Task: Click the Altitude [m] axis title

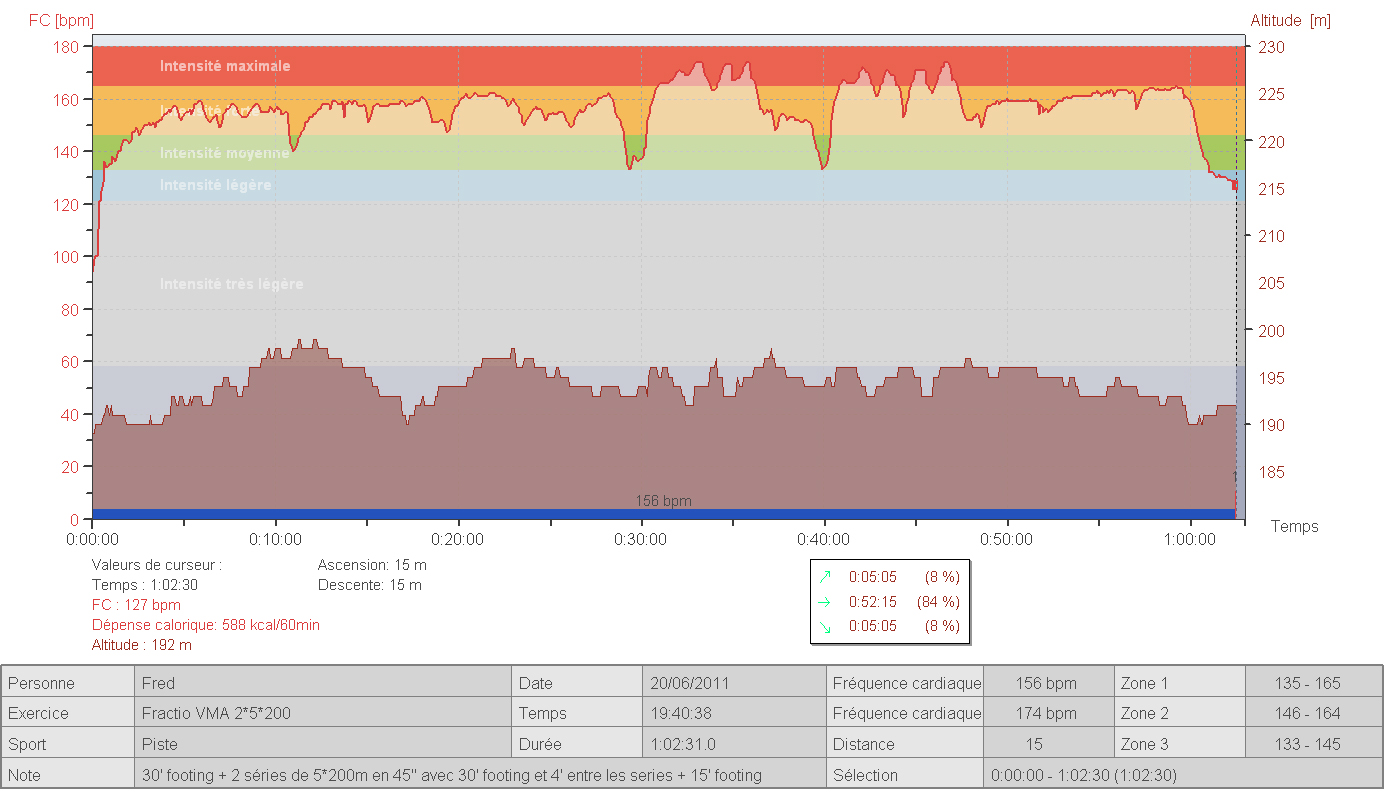Action: pyautogui.click(x=1290, y=21)
